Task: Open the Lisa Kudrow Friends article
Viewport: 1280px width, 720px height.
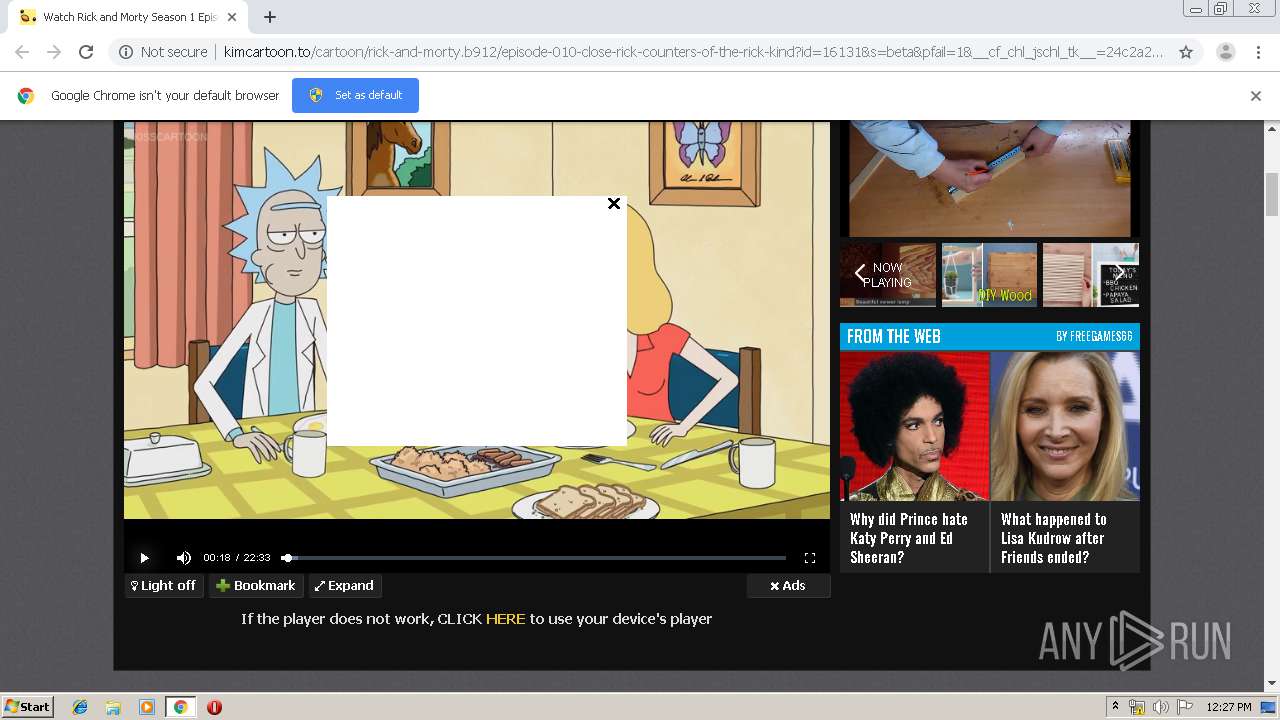Action: point(1065,461)
